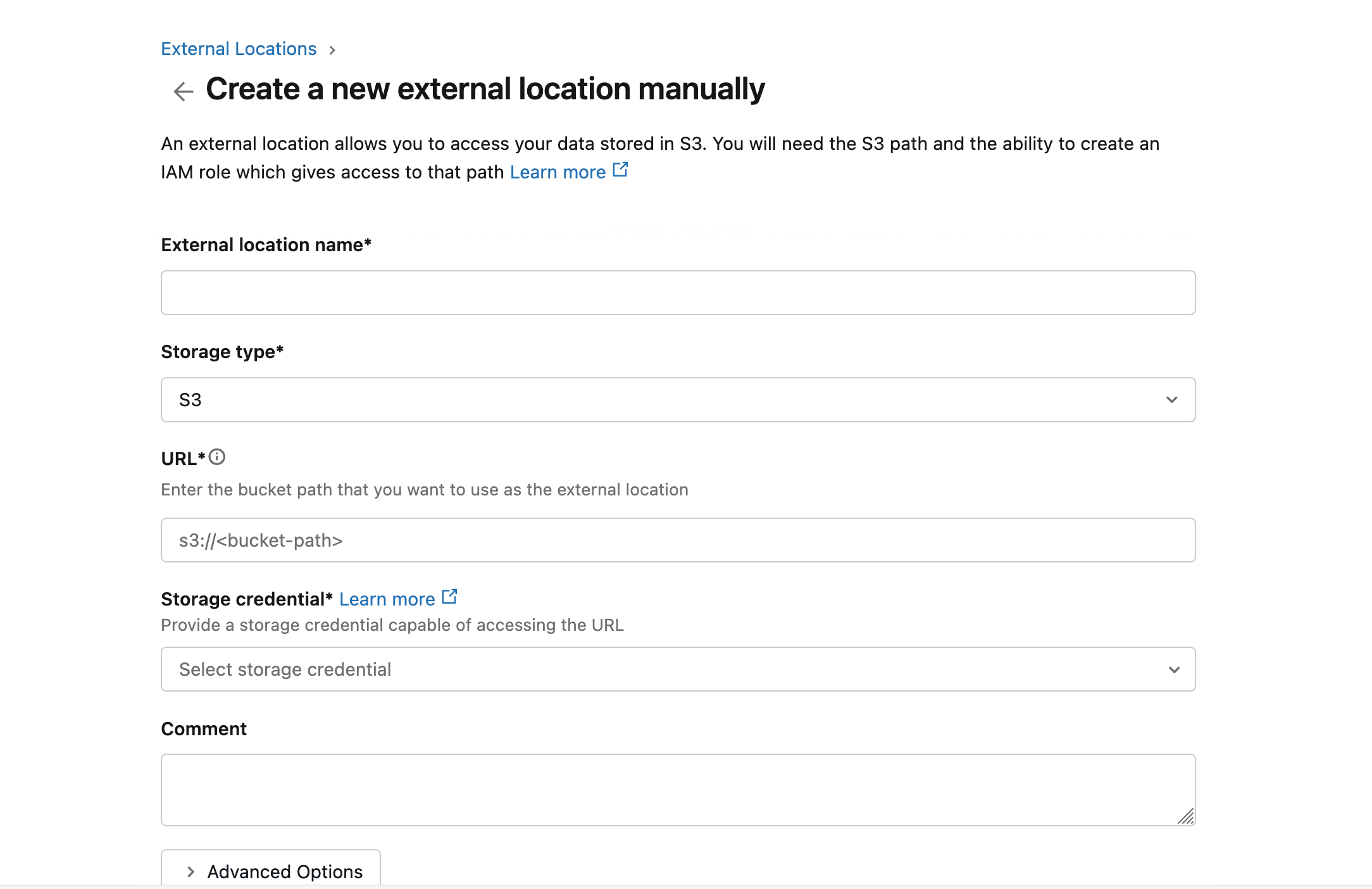The height and width of the screenshot is (889, 1372).
Task: Click the info icon beside the URL label
Action: click(x=218, y=457)
